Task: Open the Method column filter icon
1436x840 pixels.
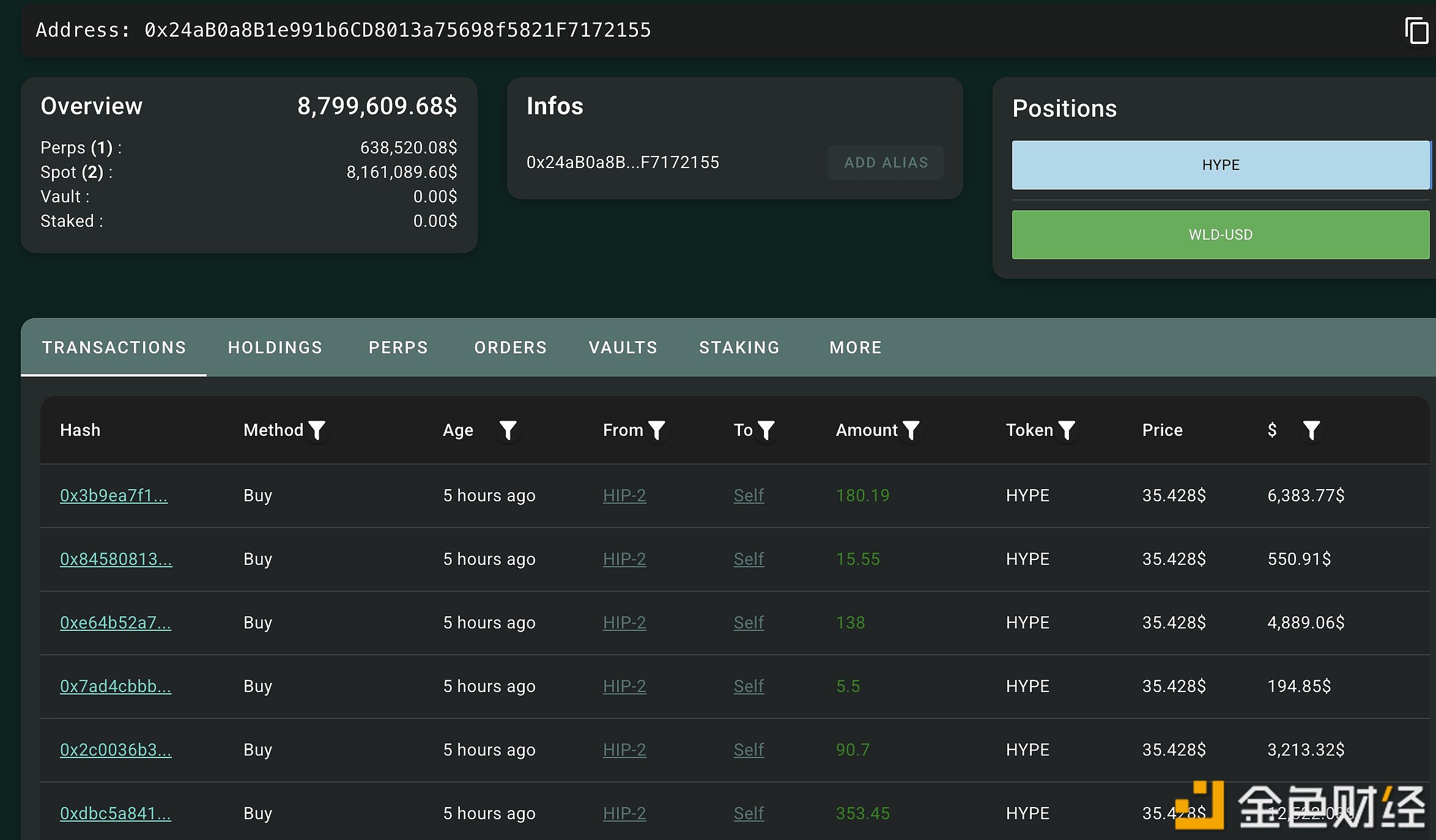Action: pos(317,430)
